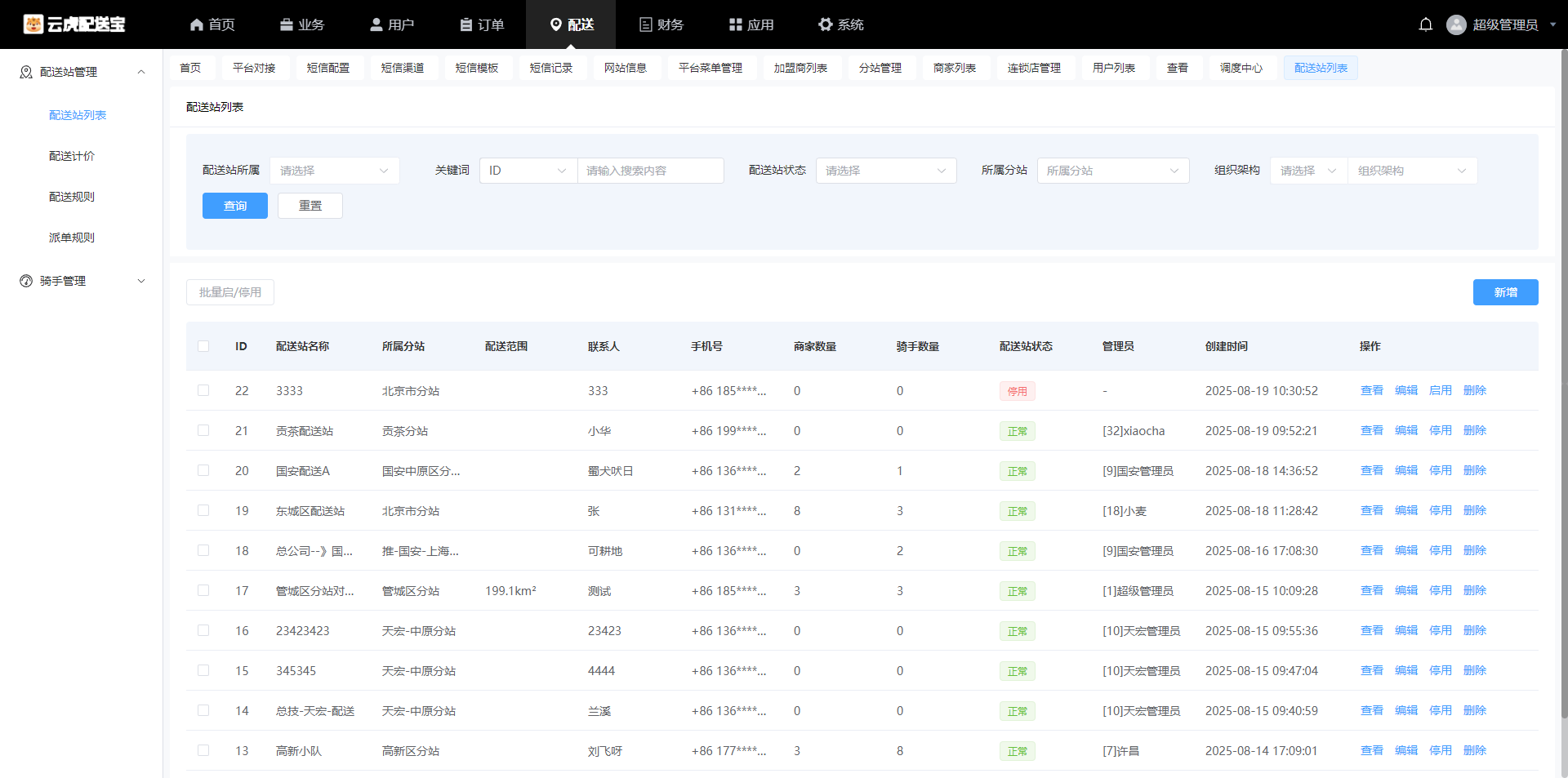The width and height of the screenshot is (1568, 778).
Task: Open the 系统 gear icon menu
Action: pyautogui.click(x=825, y=24)
